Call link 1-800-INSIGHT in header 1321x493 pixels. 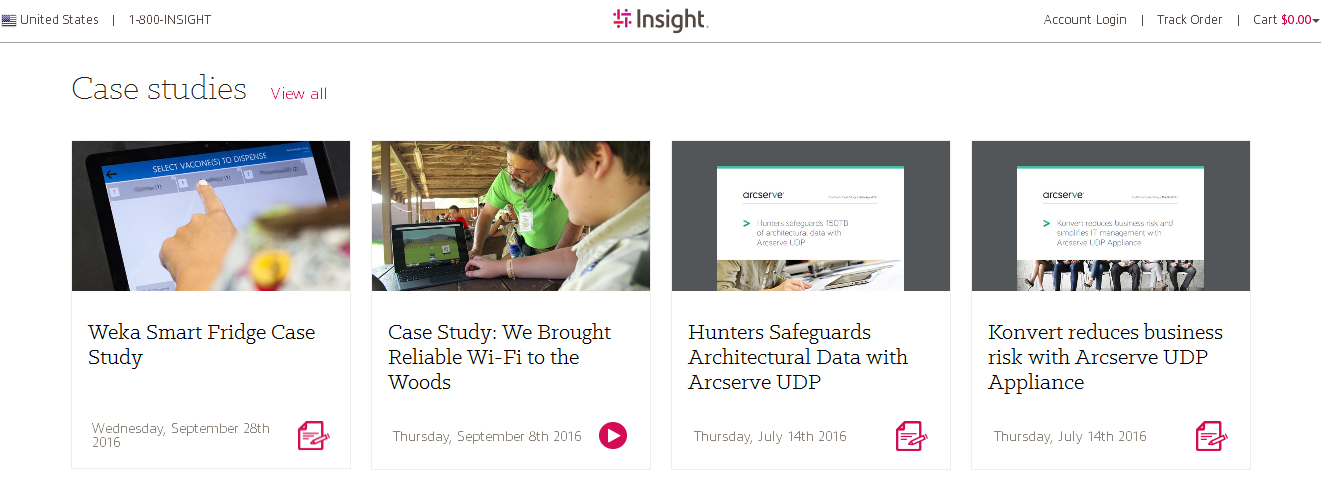pyautogui.click(x=170, y=20)
